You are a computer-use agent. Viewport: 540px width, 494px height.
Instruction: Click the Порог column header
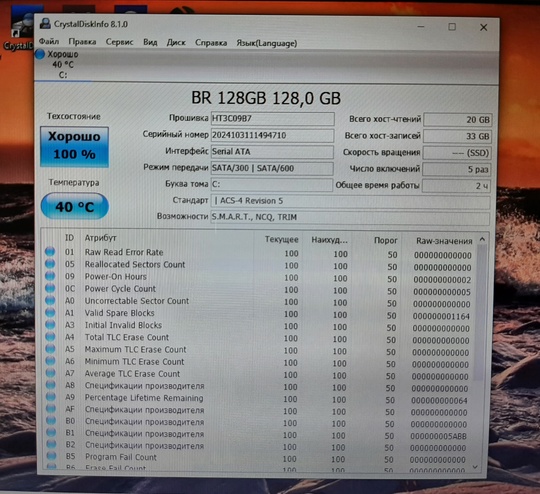pyautogui.click(x=385, y=240)
